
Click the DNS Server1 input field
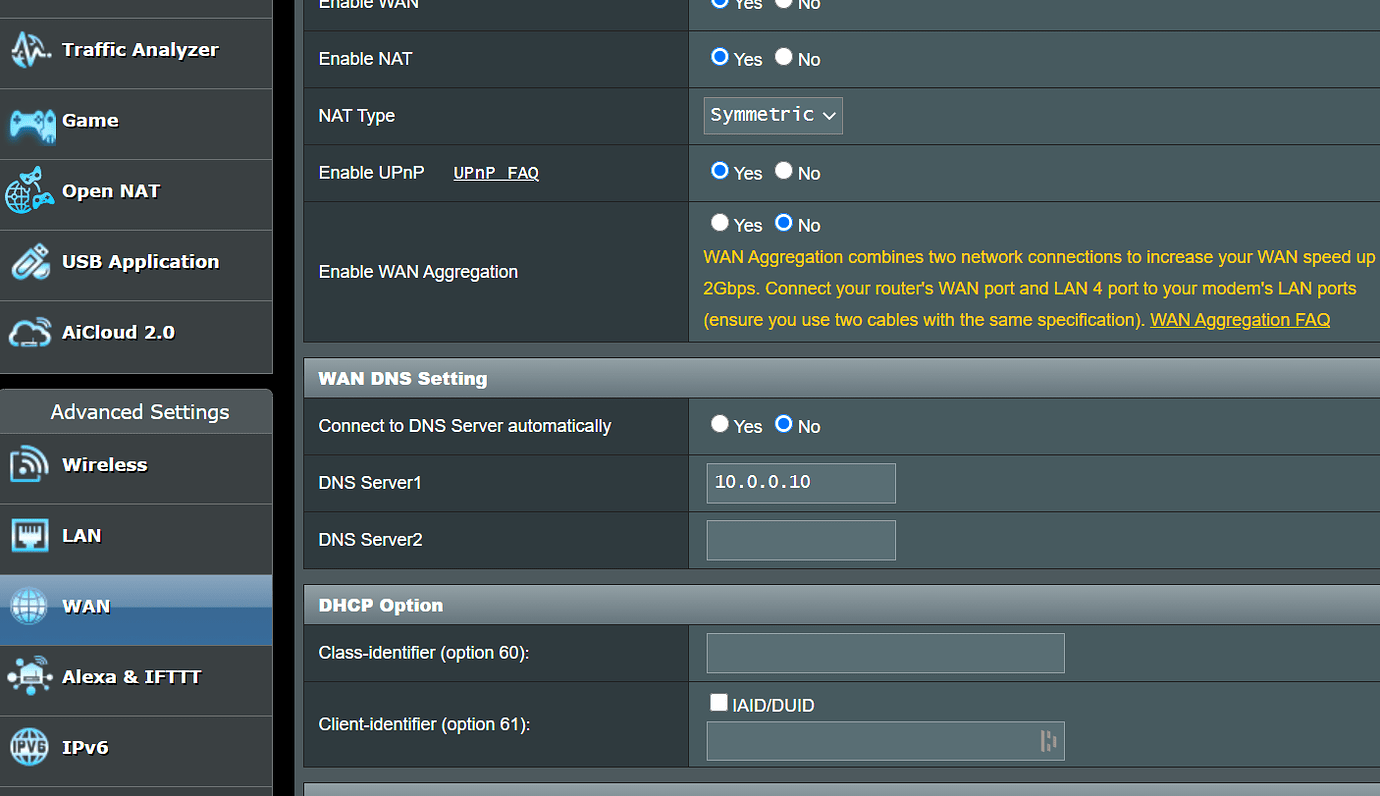point(800,483)
